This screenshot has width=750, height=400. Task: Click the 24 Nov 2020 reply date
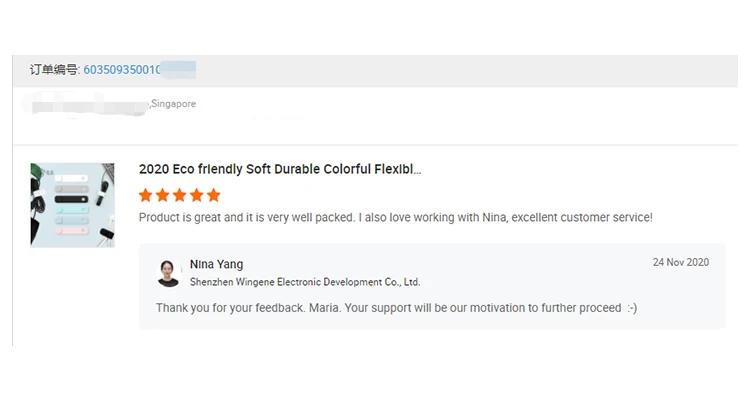coord(680,262)
